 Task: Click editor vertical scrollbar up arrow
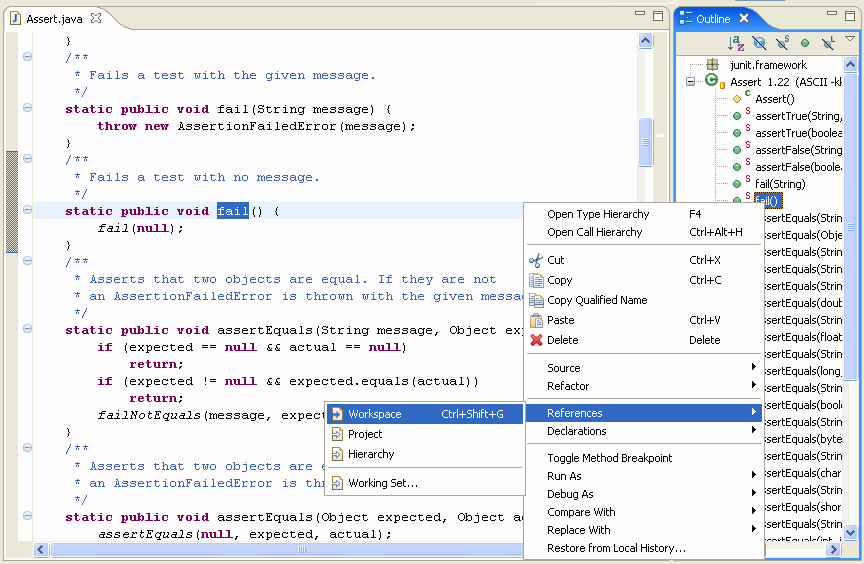point(645,41)
